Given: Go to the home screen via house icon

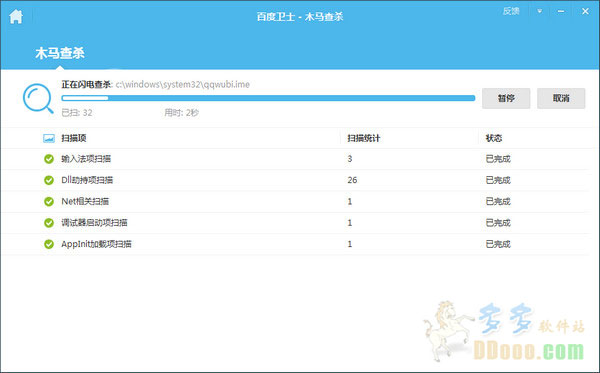Looking at the screenshot, I should point(16,16).
